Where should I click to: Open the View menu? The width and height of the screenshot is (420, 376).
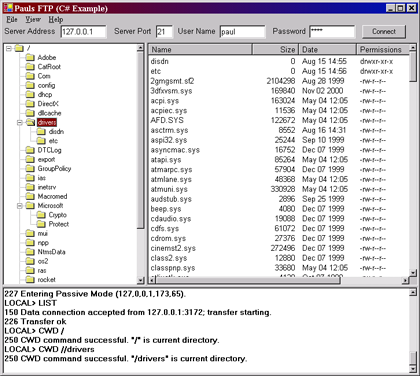point(33,20)
